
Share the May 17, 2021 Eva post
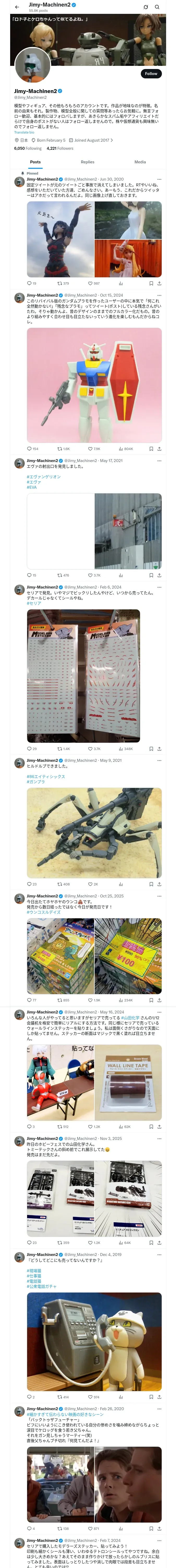click(x=159, y=575)
